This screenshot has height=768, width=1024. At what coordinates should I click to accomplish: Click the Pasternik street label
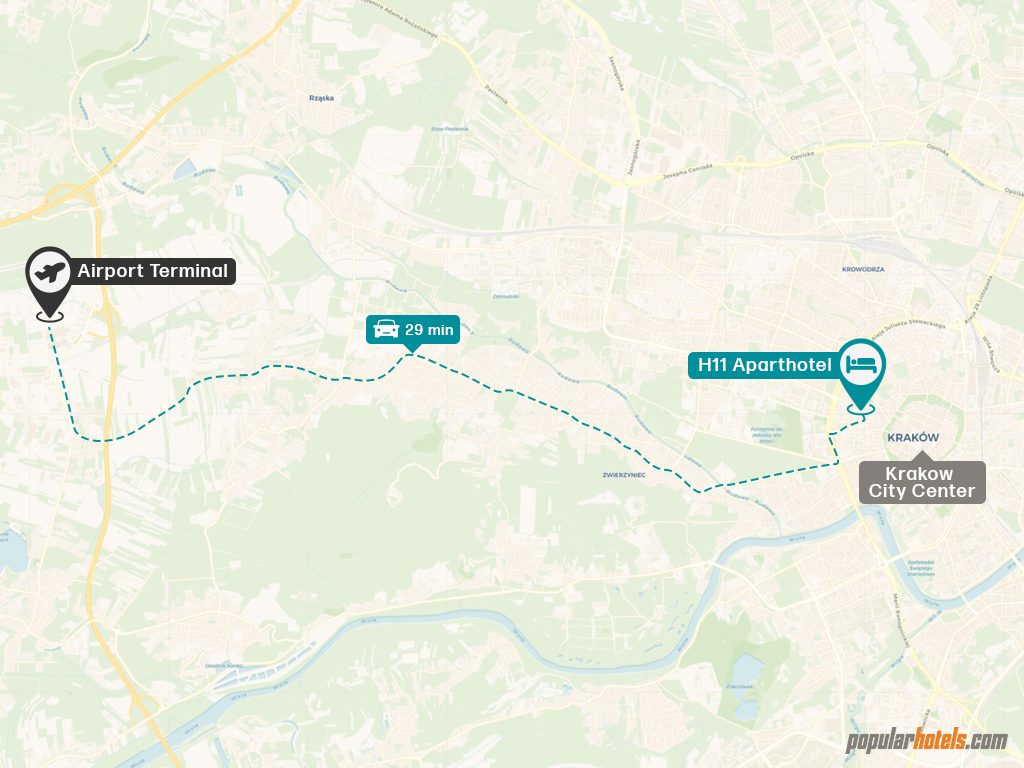pos(496,95)
